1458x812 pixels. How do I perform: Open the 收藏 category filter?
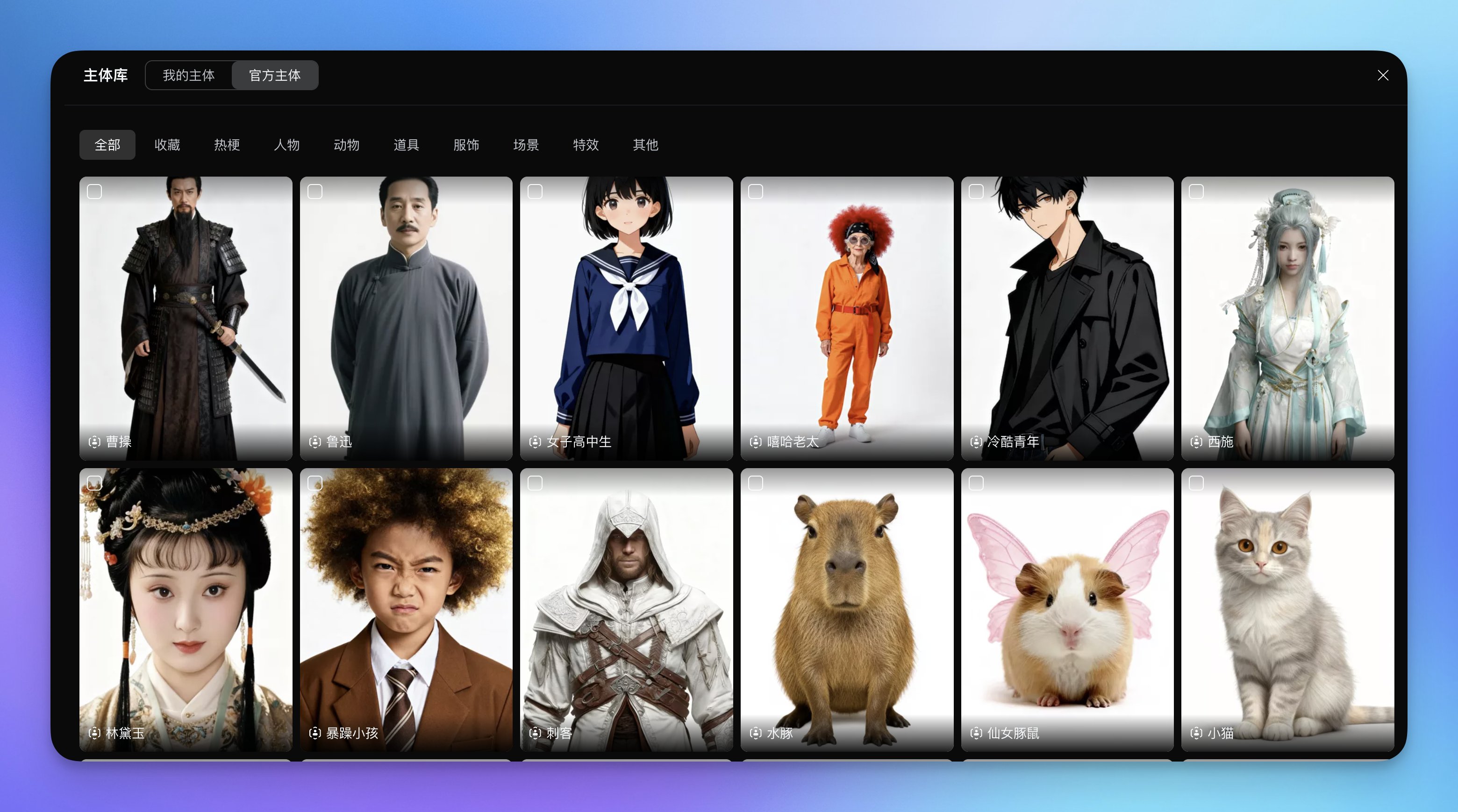167,145
